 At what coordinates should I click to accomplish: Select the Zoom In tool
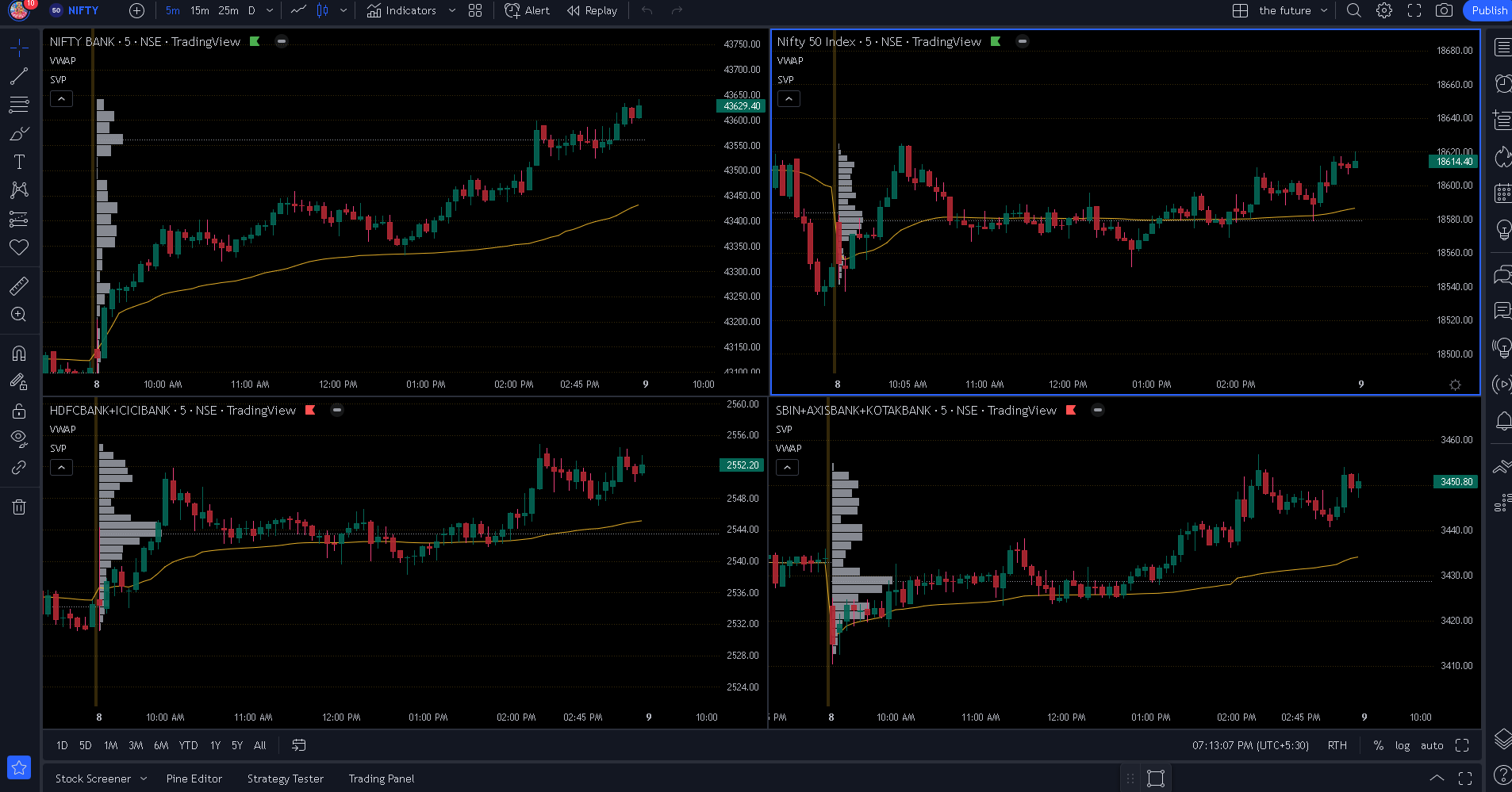[19, 314]
